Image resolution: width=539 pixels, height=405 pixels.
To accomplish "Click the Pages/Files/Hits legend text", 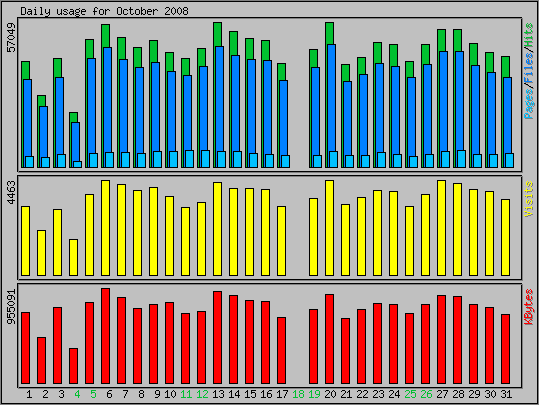I will (529, 71).
